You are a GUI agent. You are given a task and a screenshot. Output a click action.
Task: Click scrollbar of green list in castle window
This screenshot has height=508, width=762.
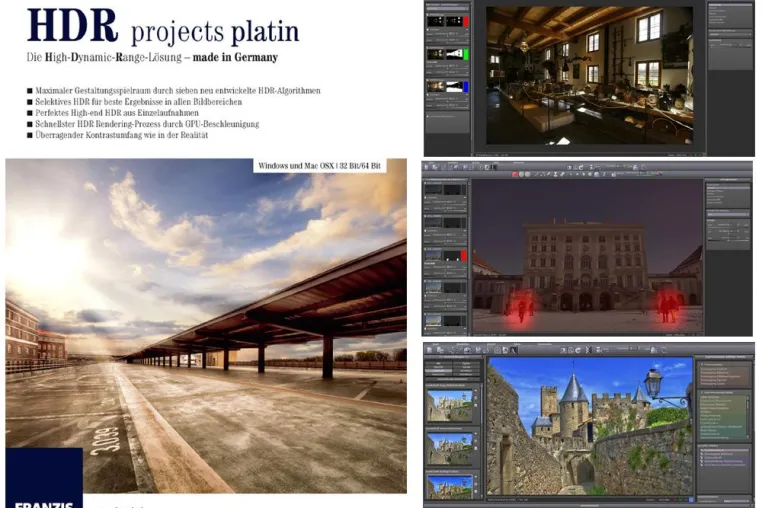(747, 417)
